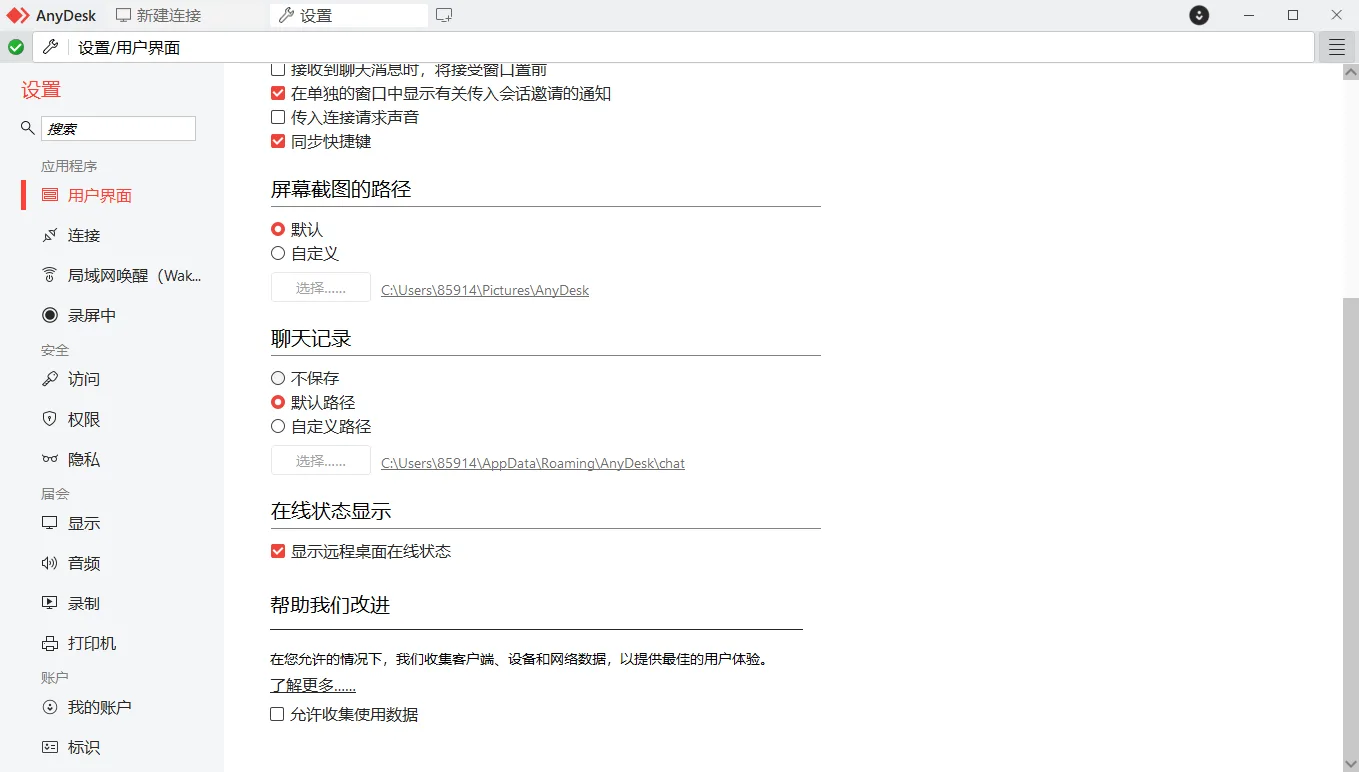Click the shield icon for 权限
Screen dimensions: 1359x772
[x=49, y=420]
